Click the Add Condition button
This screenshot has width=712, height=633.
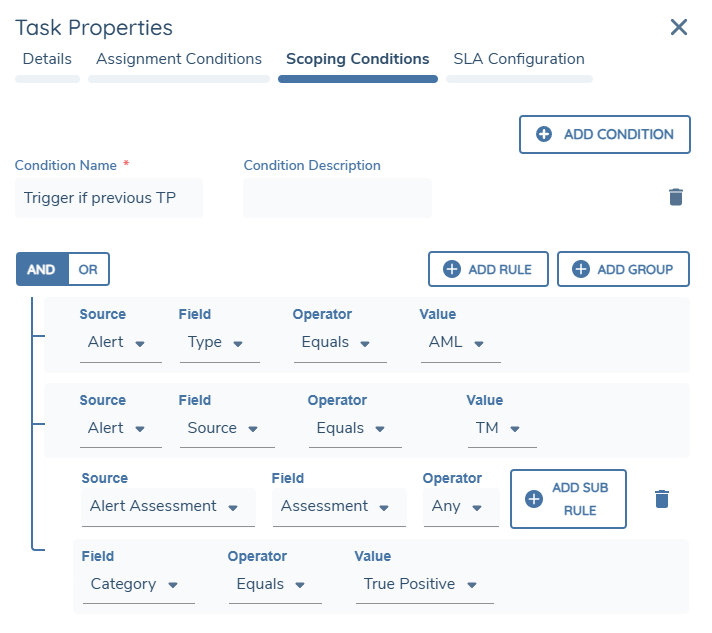[x=605, y=134]
